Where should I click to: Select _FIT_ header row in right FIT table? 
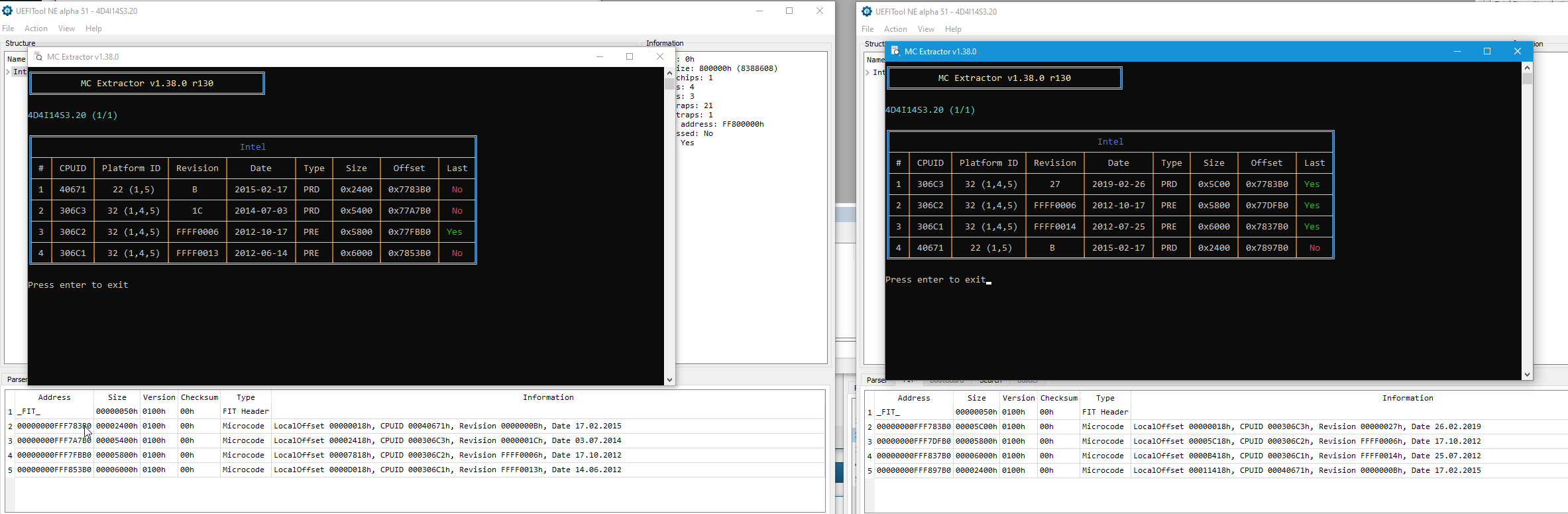(1216, 412)
